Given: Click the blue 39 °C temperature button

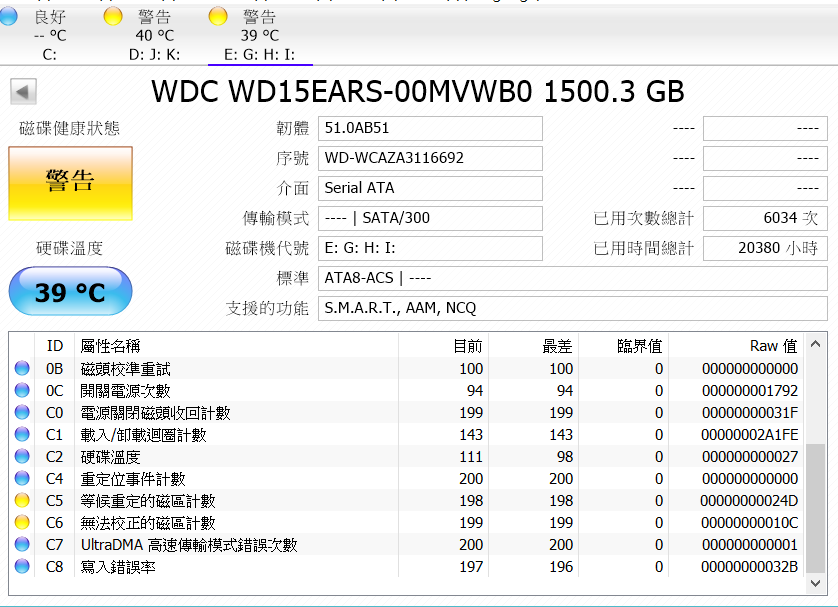Looking at the screenshot, I should click(x=71, y=291).
